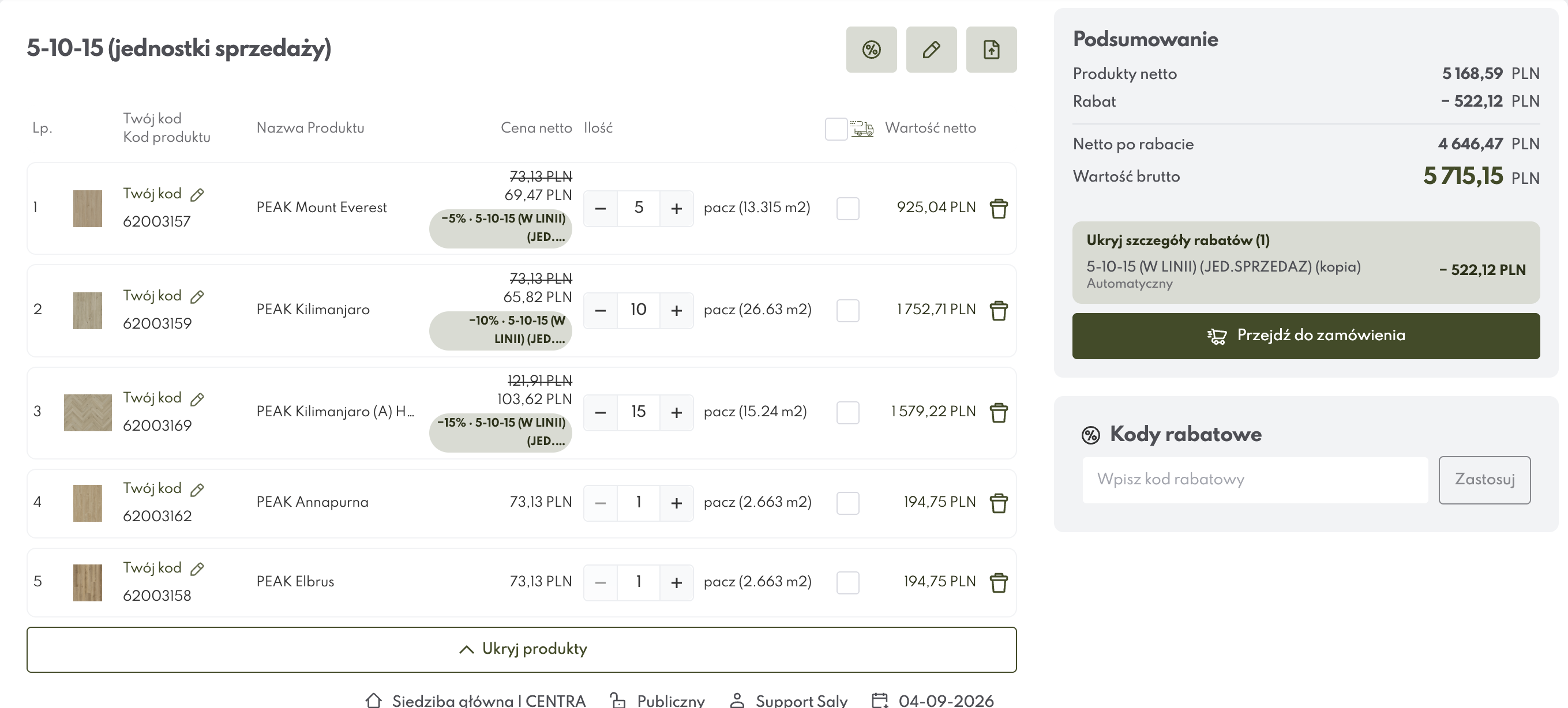
Task: Edit Twój kod pencil for product 62003159
Action: [197, 297]
